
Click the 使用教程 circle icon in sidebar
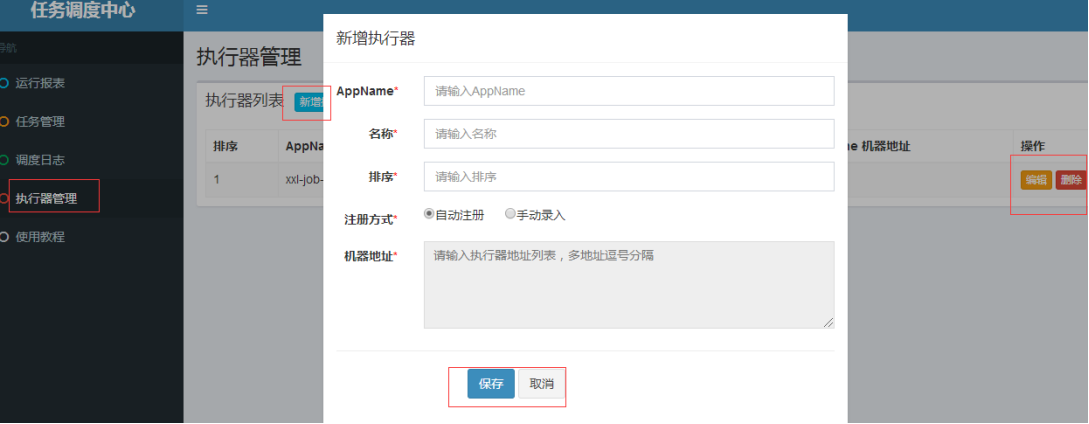pyautogui.click(x=4, y=237)
